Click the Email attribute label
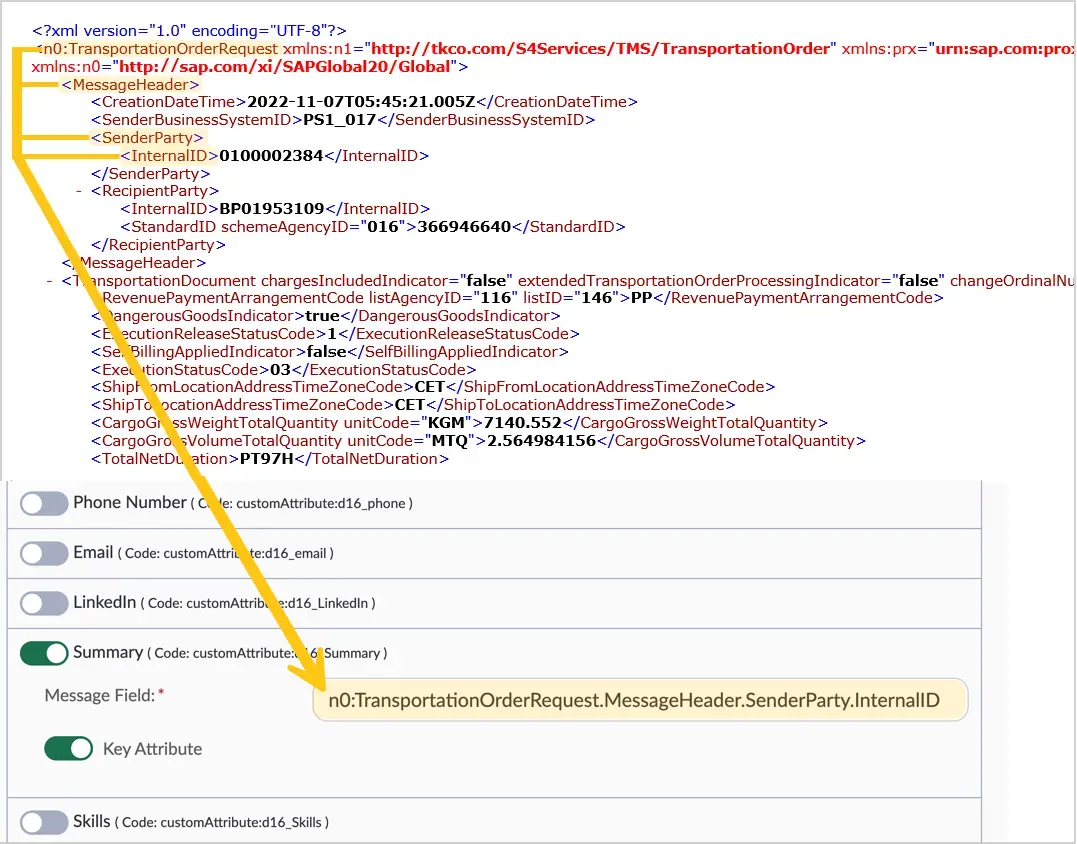 click(x=93, y=552)
